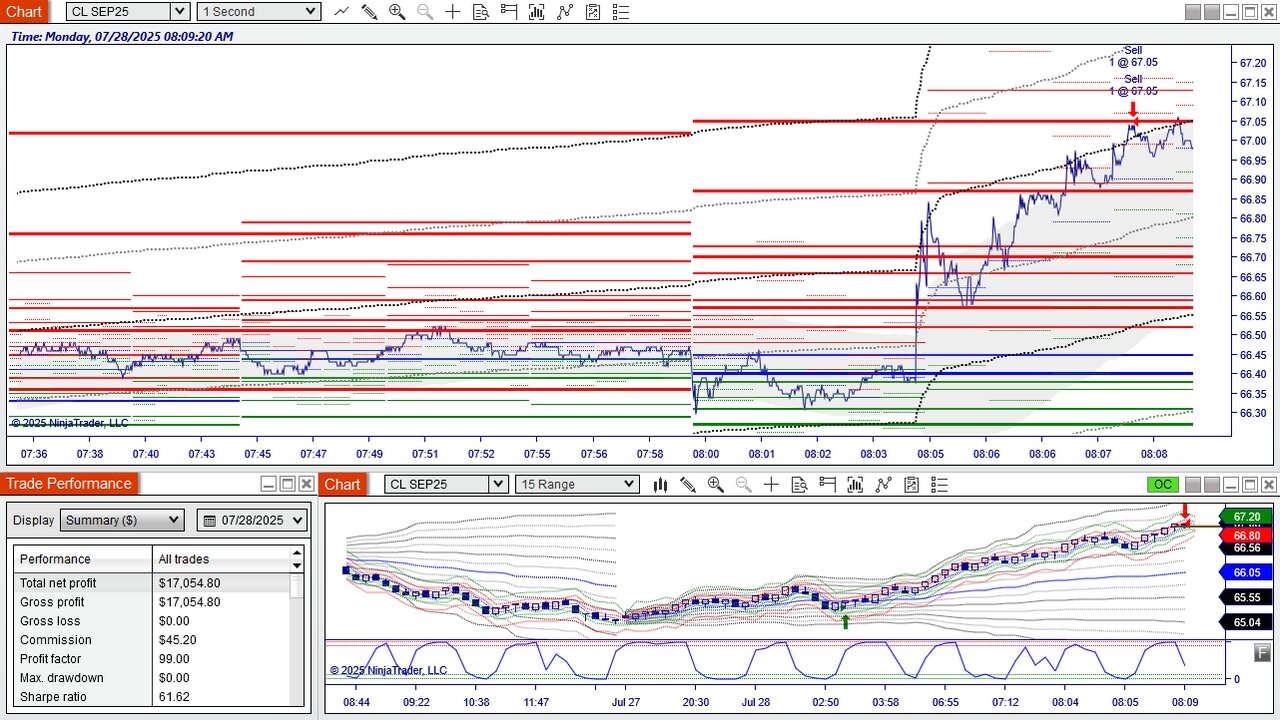Viewport: 1280px width, 720px height.
Task: Click the Performance column header
Action: (x=83, y=559)
